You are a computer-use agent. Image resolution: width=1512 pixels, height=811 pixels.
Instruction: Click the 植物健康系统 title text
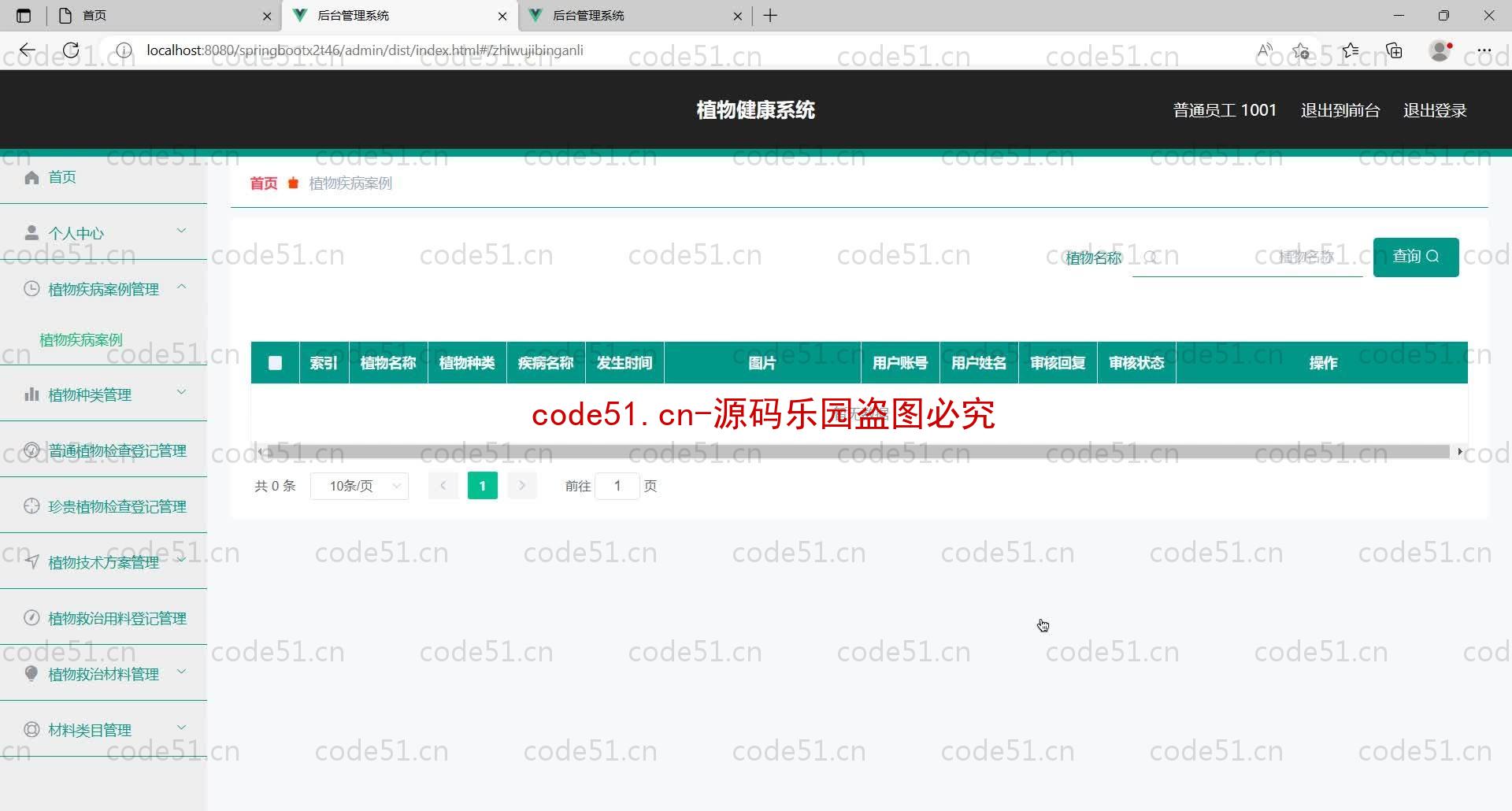point(756,110)
